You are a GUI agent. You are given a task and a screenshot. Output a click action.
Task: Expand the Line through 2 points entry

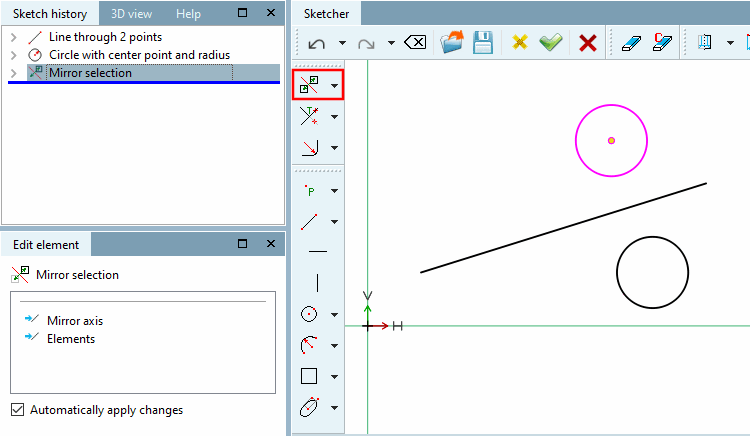(13, 37)
